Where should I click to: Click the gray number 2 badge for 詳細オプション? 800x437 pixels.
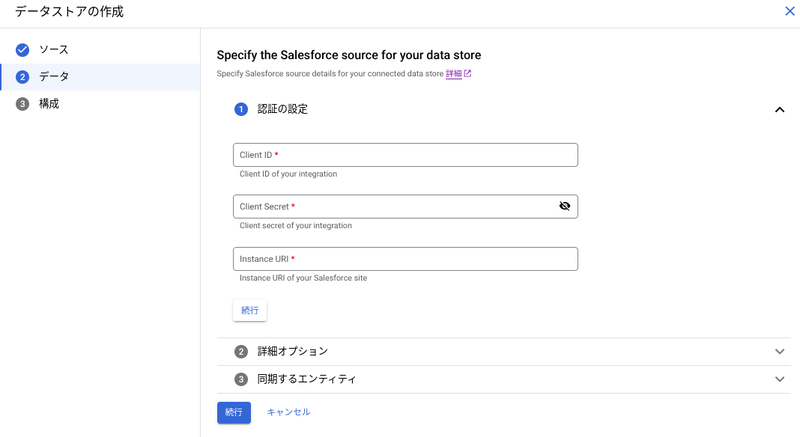241,351
